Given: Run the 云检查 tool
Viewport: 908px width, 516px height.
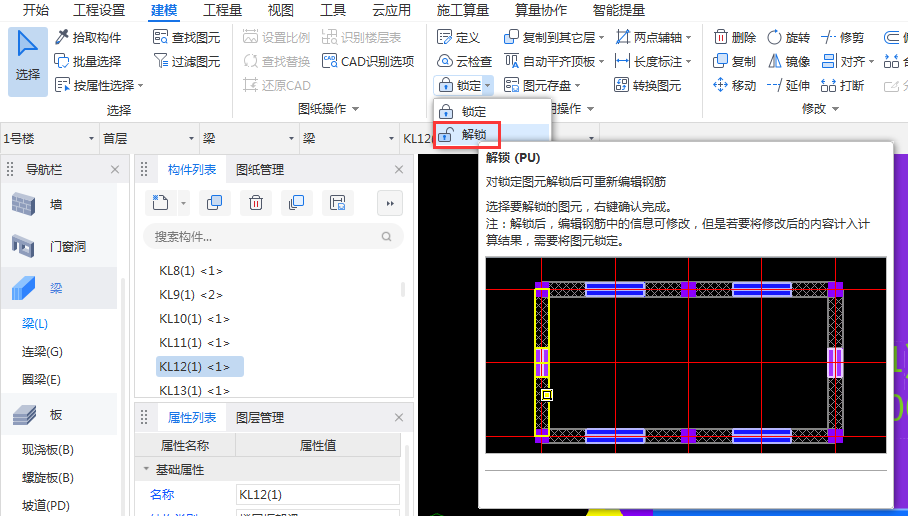Looking at the screenshot, I should point(464,61).
